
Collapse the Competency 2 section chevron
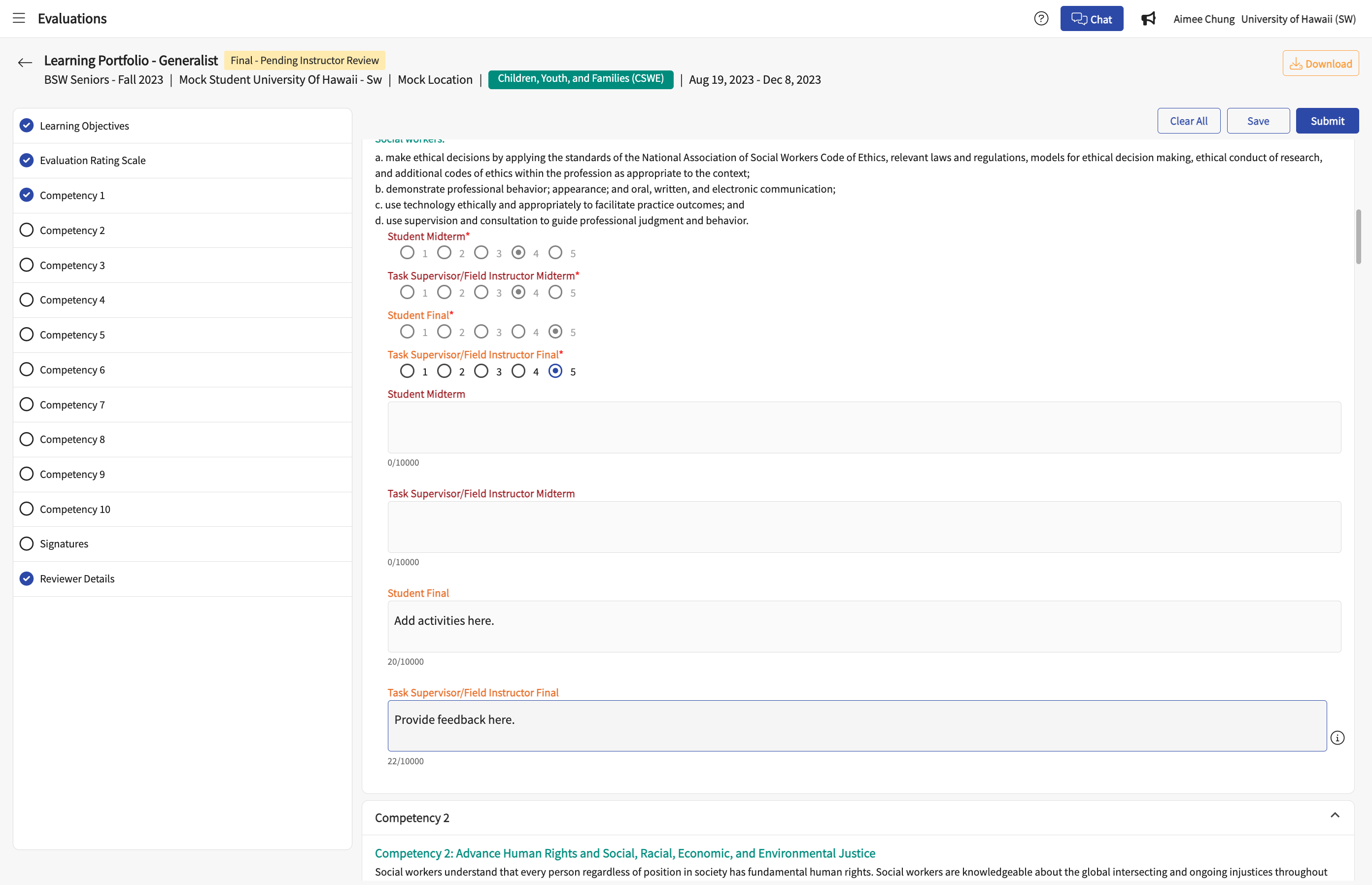1335,816
